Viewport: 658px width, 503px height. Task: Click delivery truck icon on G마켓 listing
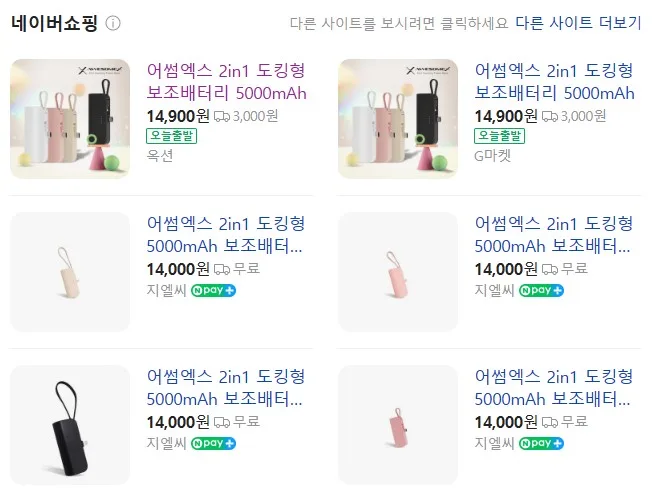click(550, 116)
